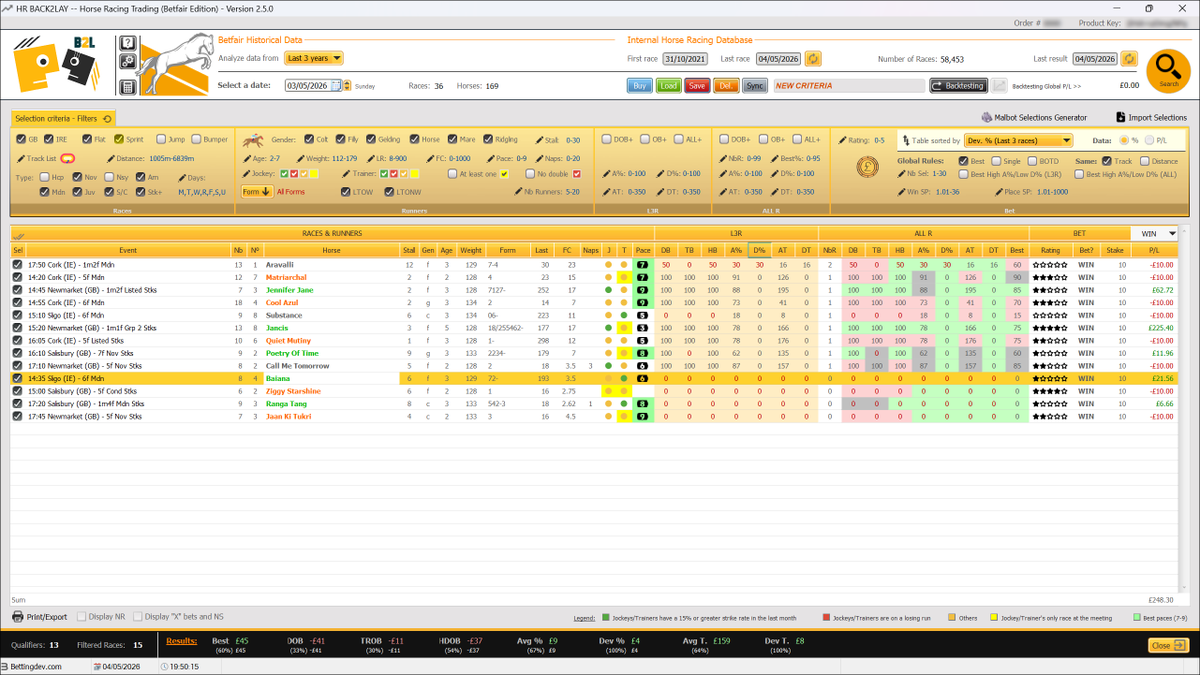This screenshot has width=1200, height=675.
Task: Sort by the Horse column header
Action: (331, 250)
